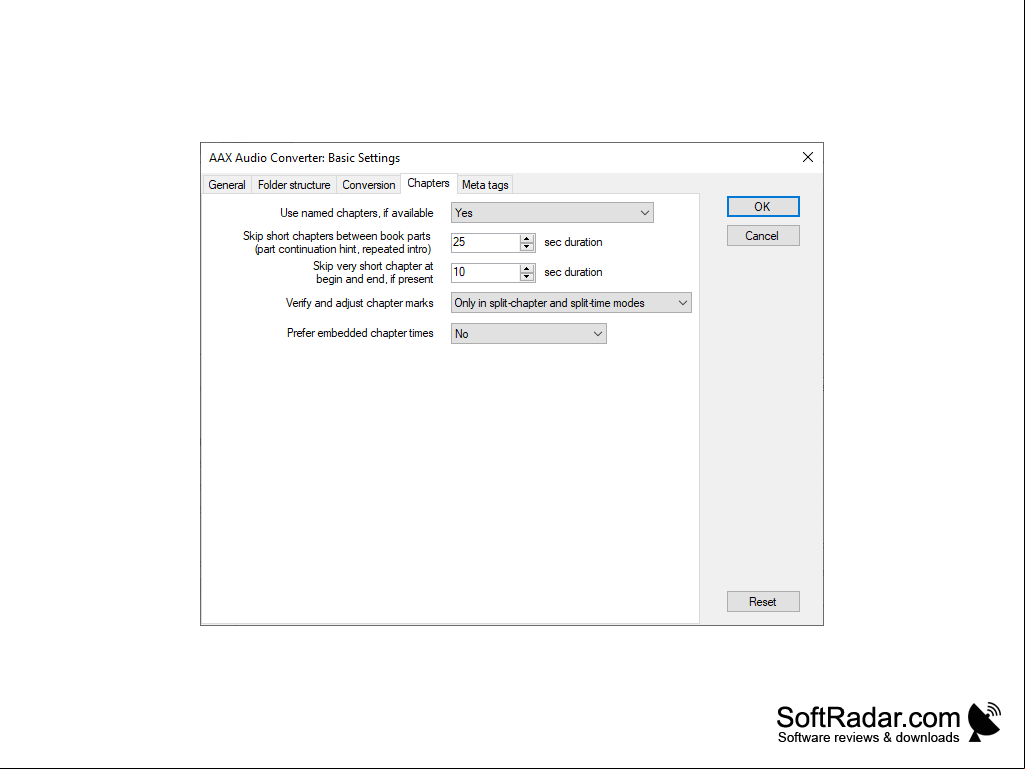Click the Cancel button

click(763, 236)
